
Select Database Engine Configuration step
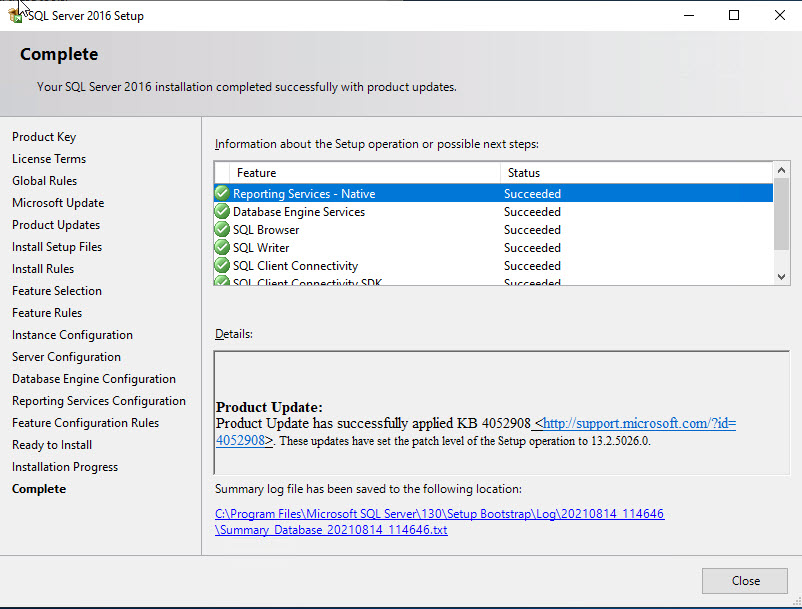(93, 378)
